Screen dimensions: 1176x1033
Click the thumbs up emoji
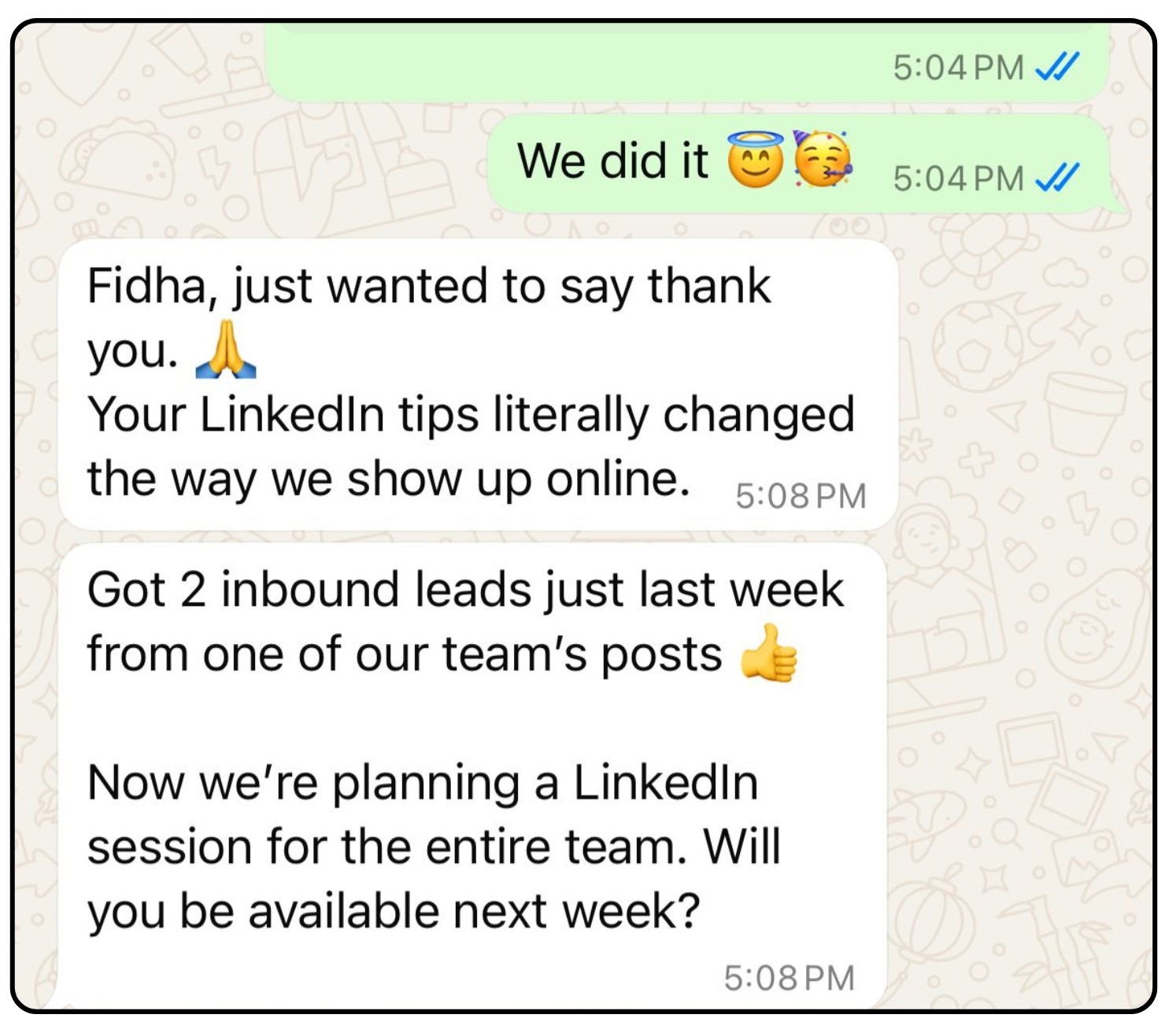[x=769, y=653]
